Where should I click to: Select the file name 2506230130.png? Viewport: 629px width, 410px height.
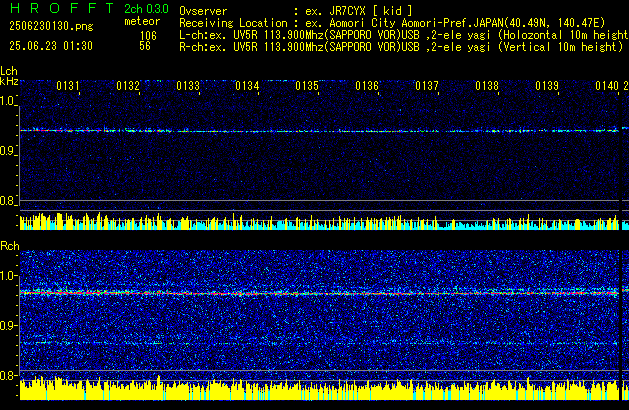pyautogui.click(x=51, y=26)
